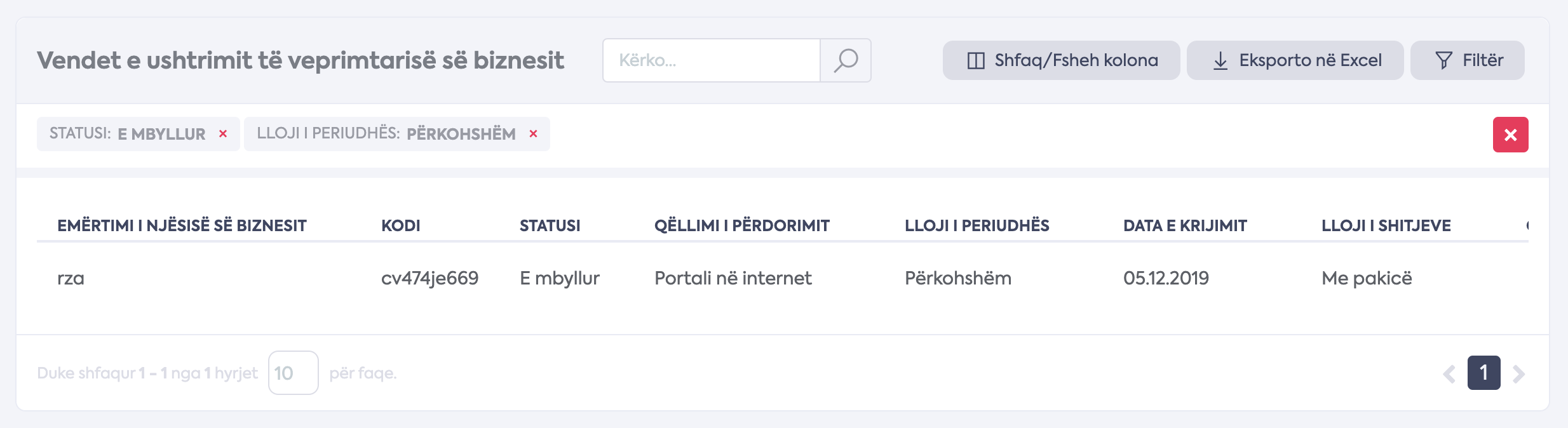
Task: Sort by Emërtimi i njësisë së biznesit
Action: click(x=182, y=225)
